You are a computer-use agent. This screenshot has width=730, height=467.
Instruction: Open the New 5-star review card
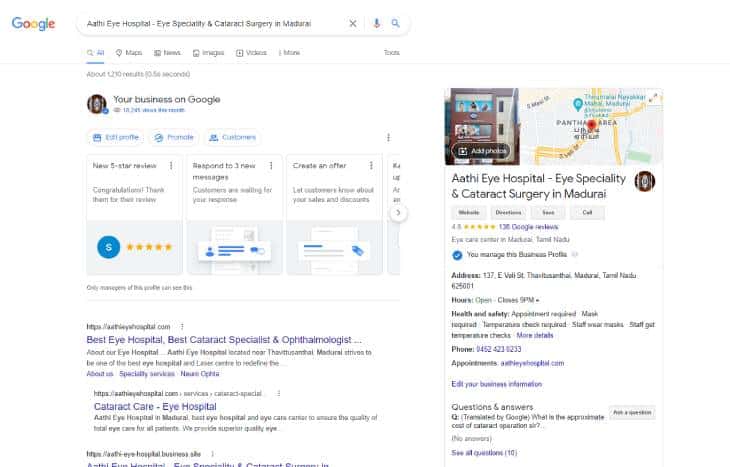tap(135, 214)
